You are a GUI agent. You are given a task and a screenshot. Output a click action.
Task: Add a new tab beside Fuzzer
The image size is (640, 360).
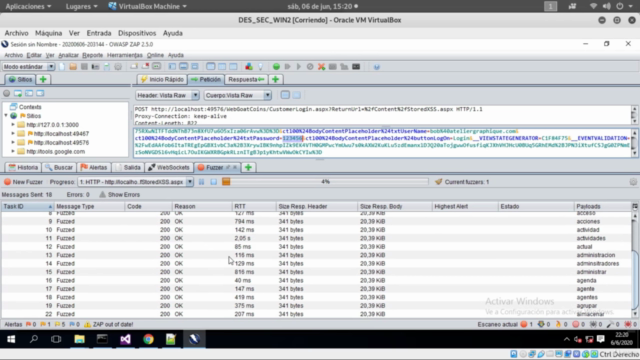pyautogui.click(x=248, y=167)
